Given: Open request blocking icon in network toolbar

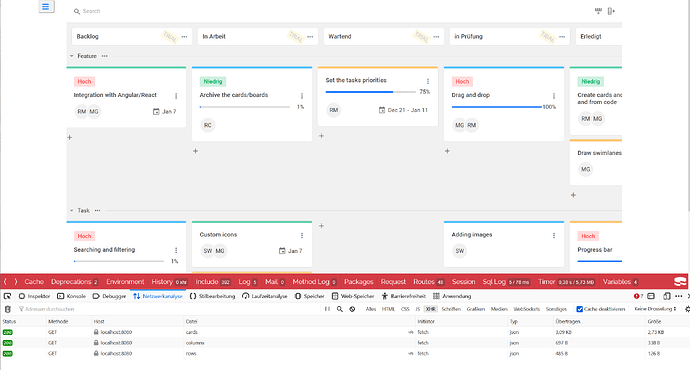Looking at the screenshot, I should click(x=352, y=309).
